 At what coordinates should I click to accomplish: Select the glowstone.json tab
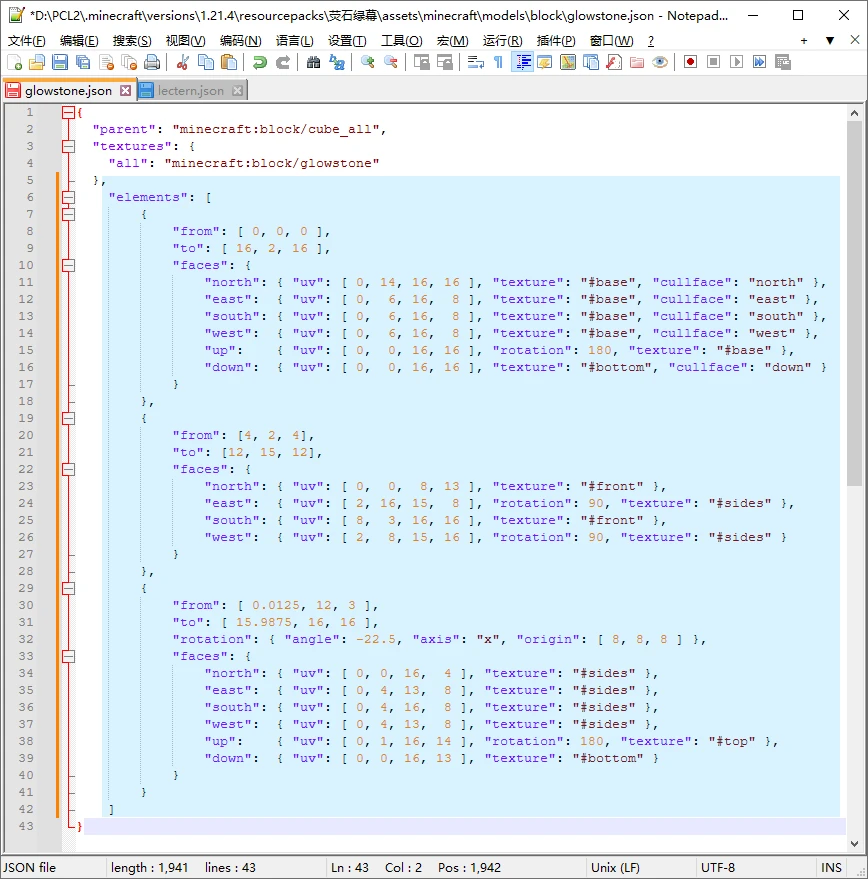tap(68, 91)
